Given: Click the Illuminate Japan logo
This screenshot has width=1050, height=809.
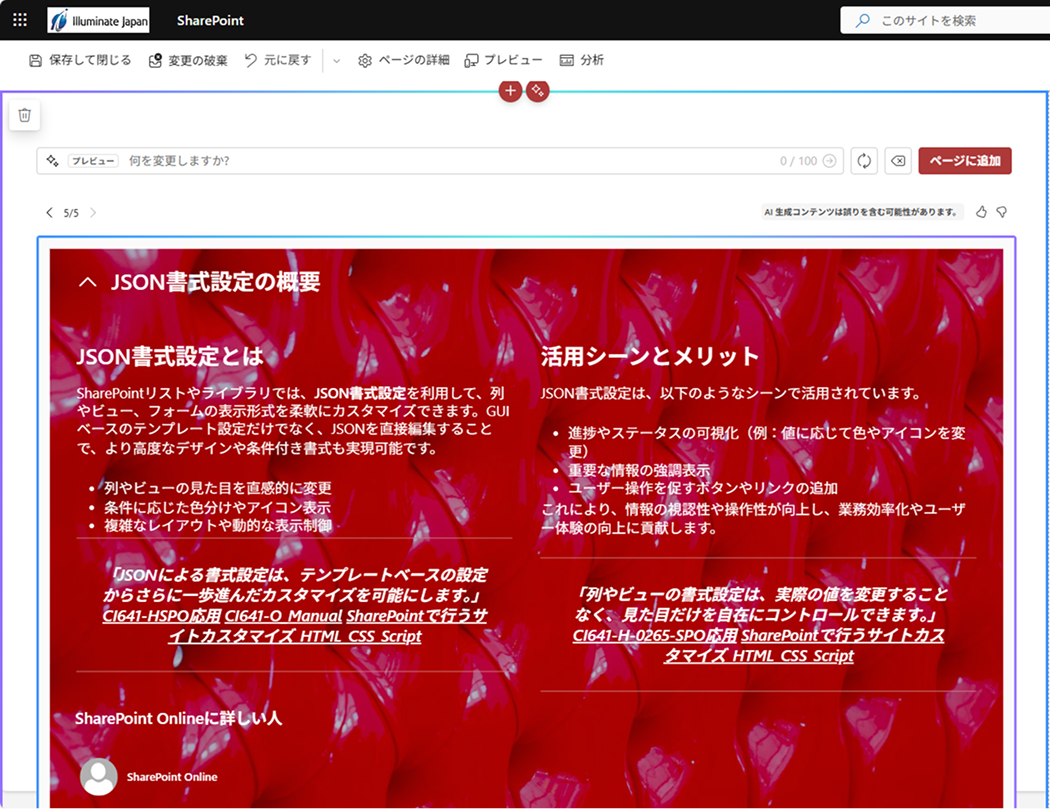Looking at the screenshot, I should [x=98, y=20].
